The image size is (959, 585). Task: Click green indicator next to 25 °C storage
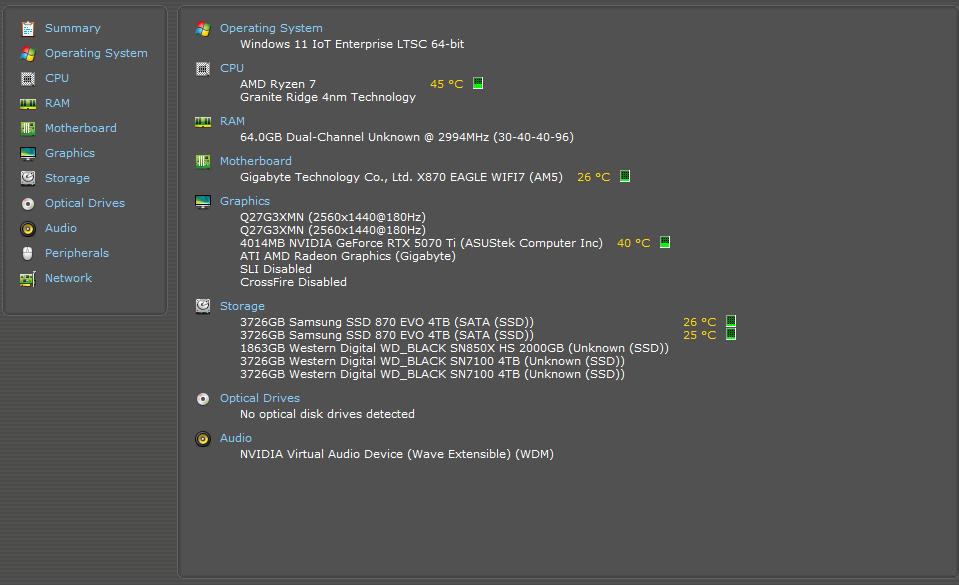[x=731, y=334]
